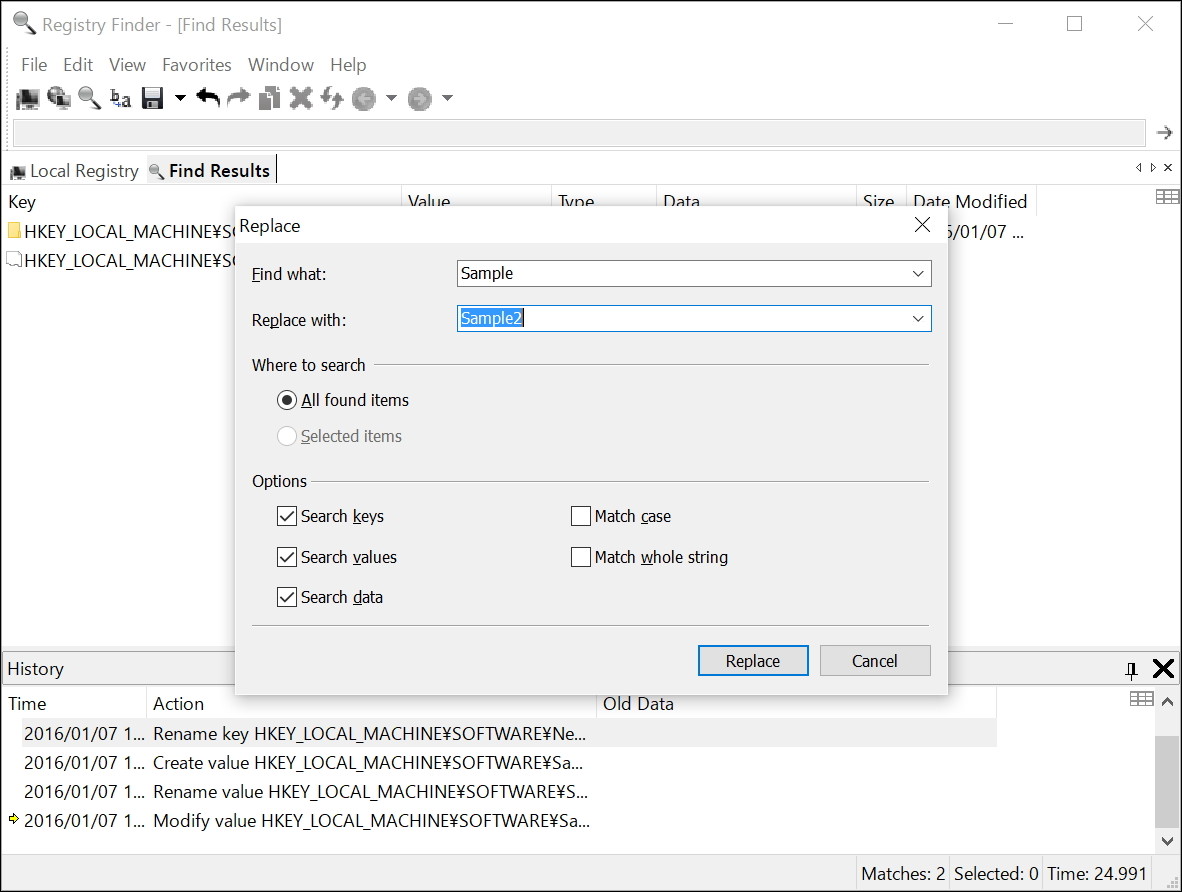Image resolution: width=1182 pixels, height=892 pixels.
Task: Click the History scroll up arrow
Action: [1167, 701]
